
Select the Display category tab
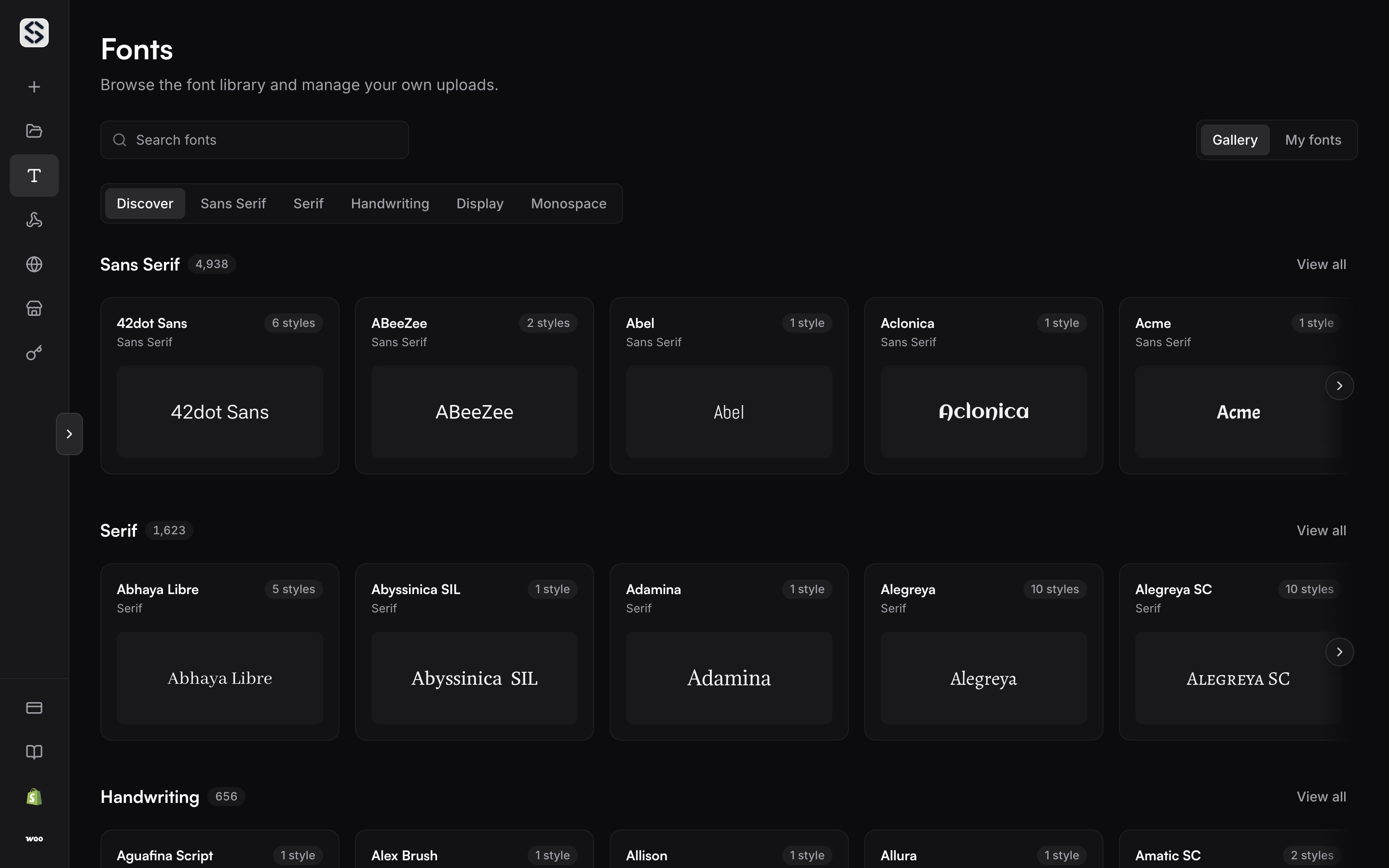[480, 204]
